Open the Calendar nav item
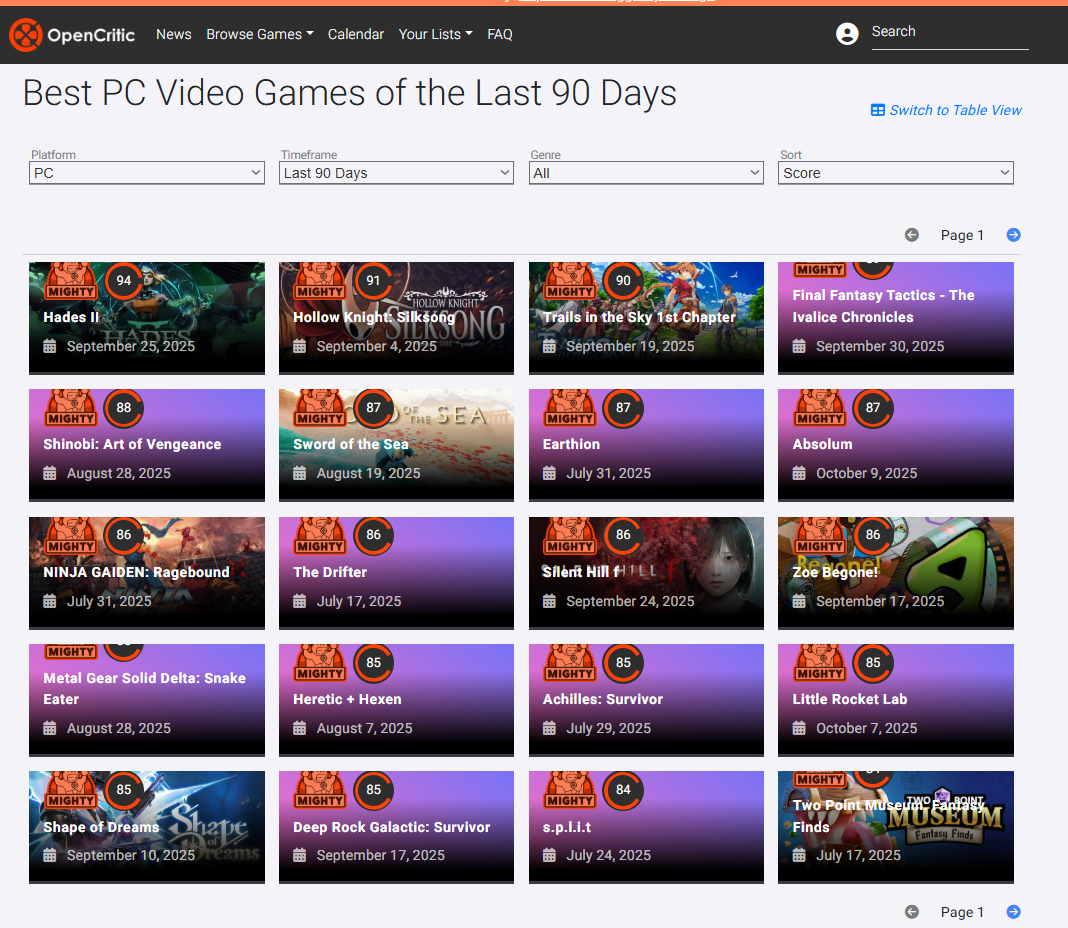The image size is (1068, 928). tap(356, 34)
